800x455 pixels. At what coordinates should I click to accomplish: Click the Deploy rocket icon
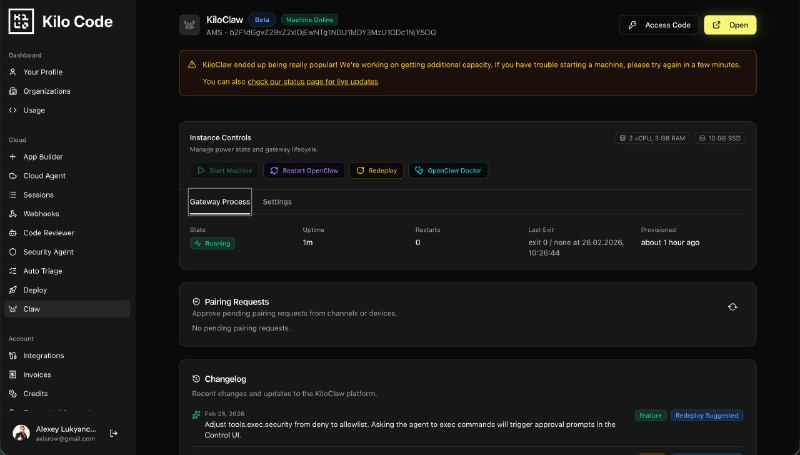point(13,290)
